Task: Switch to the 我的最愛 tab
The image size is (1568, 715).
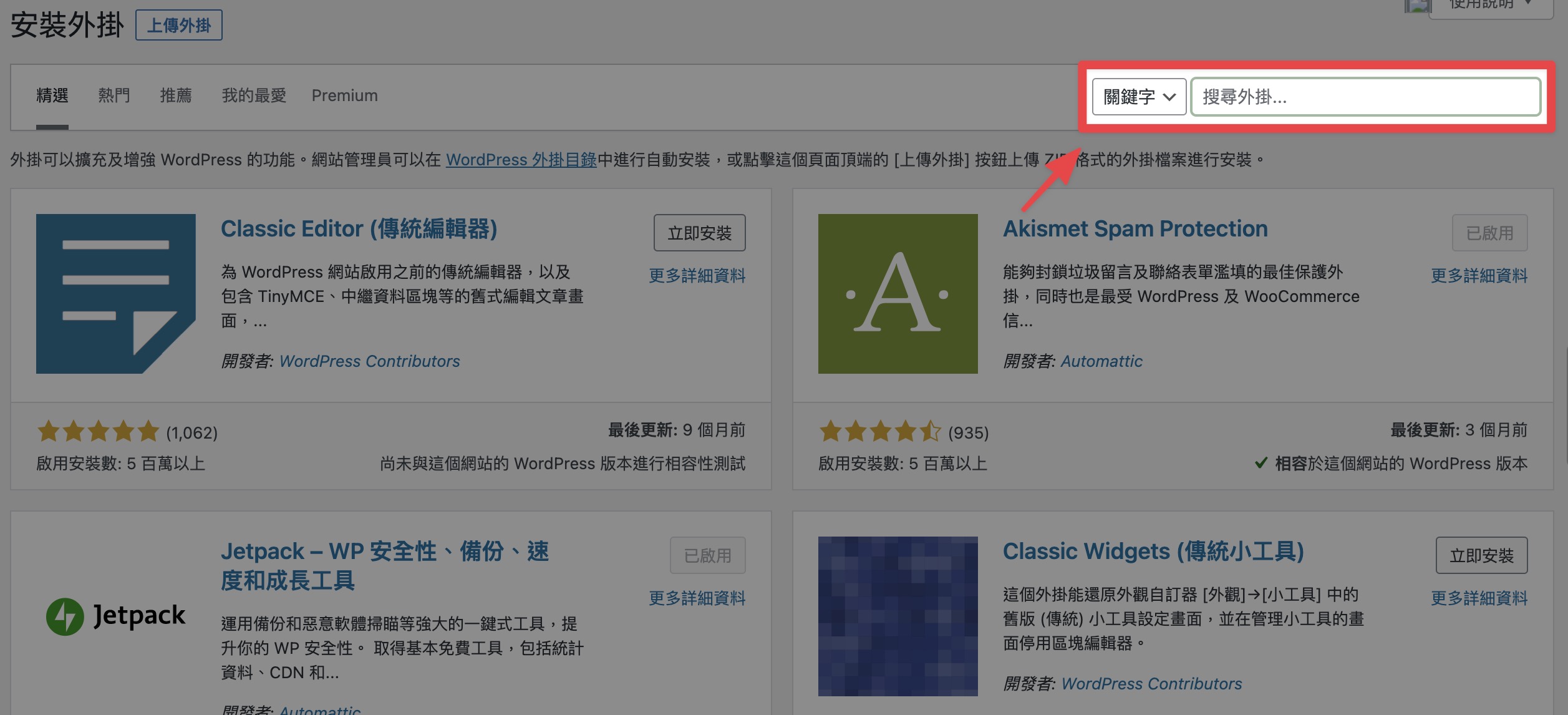Action: [254, 95]
